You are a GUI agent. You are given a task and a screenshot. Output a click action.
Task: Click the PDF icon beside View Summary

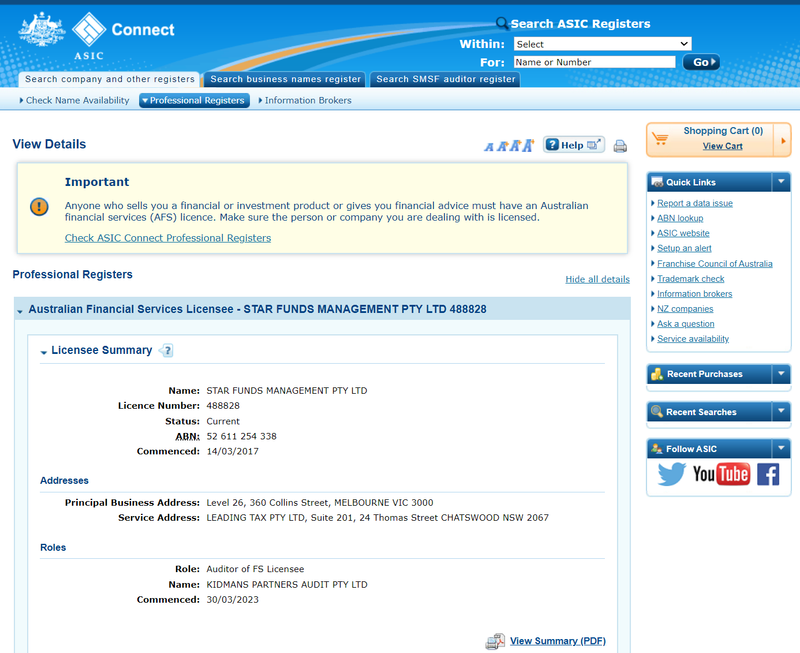(495, 641)
